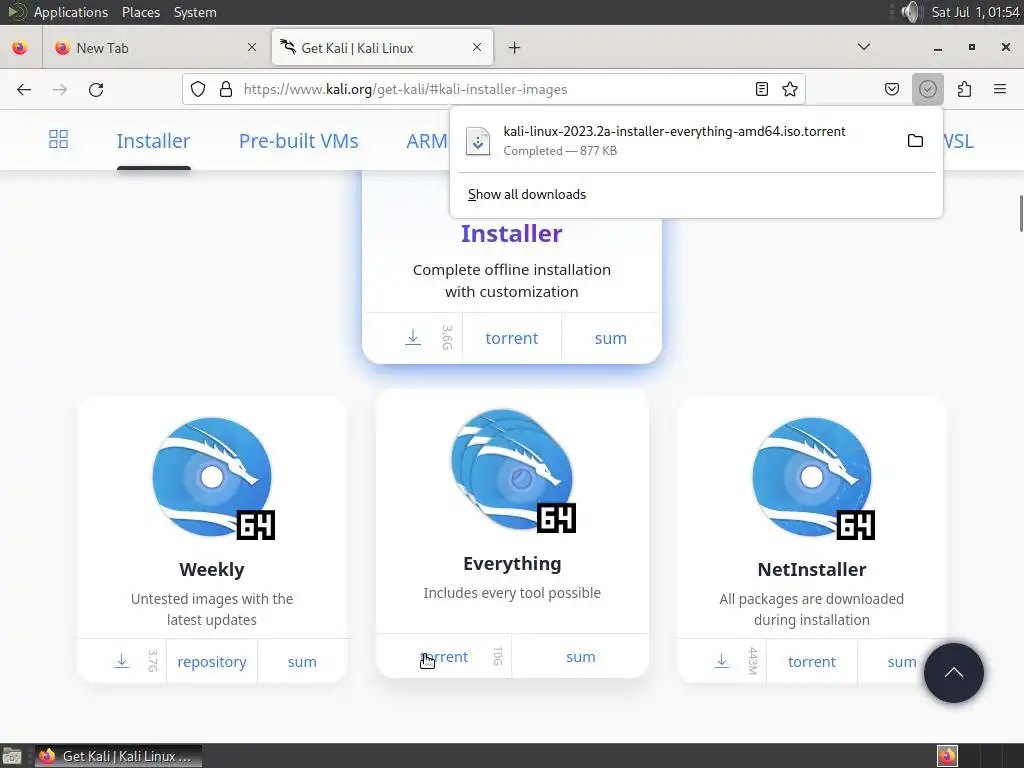
Task: Open the Applications menu
Action: point(71,12)
